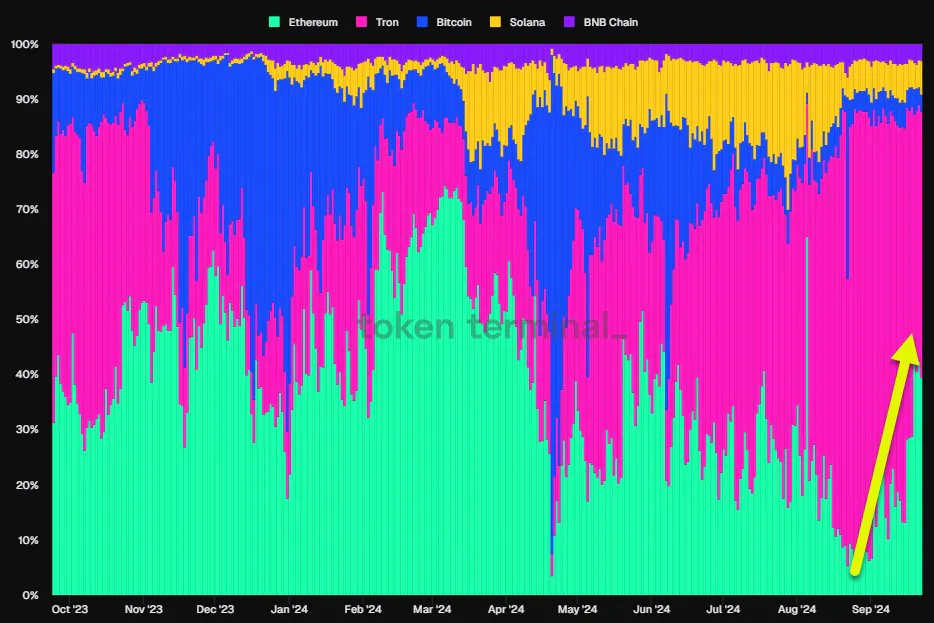Click the "90%" y-axis label

[27, 99]
